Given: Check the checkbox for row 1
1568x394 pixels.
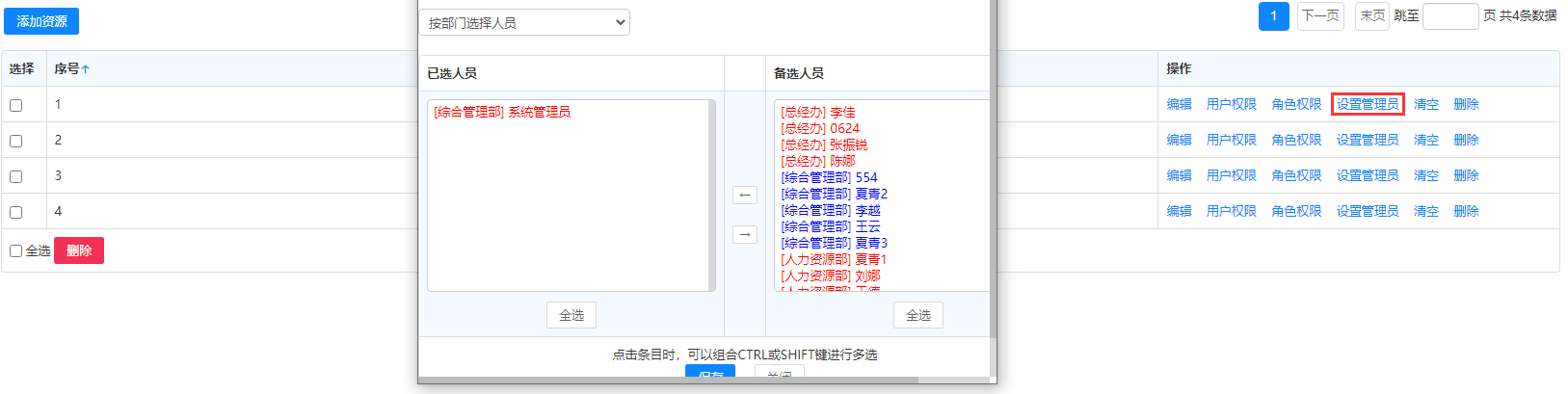Looking at the screenshot, I should (x=16, y=105).
